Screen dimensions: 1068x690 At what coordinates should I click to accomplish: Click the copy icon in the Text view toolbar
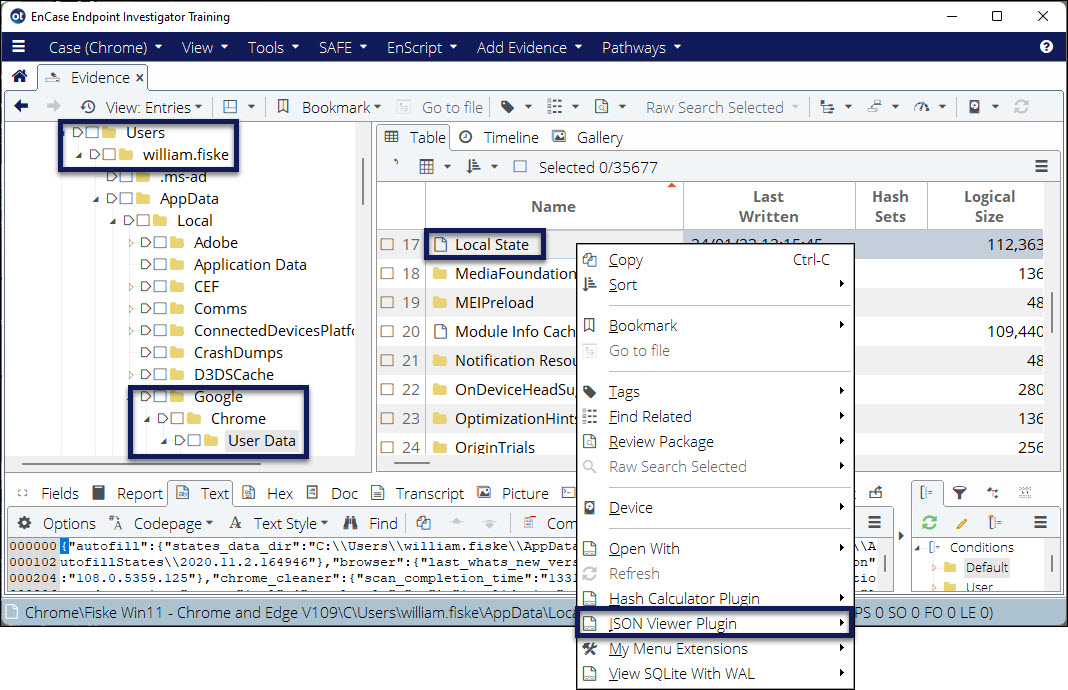tap(424, 523)
